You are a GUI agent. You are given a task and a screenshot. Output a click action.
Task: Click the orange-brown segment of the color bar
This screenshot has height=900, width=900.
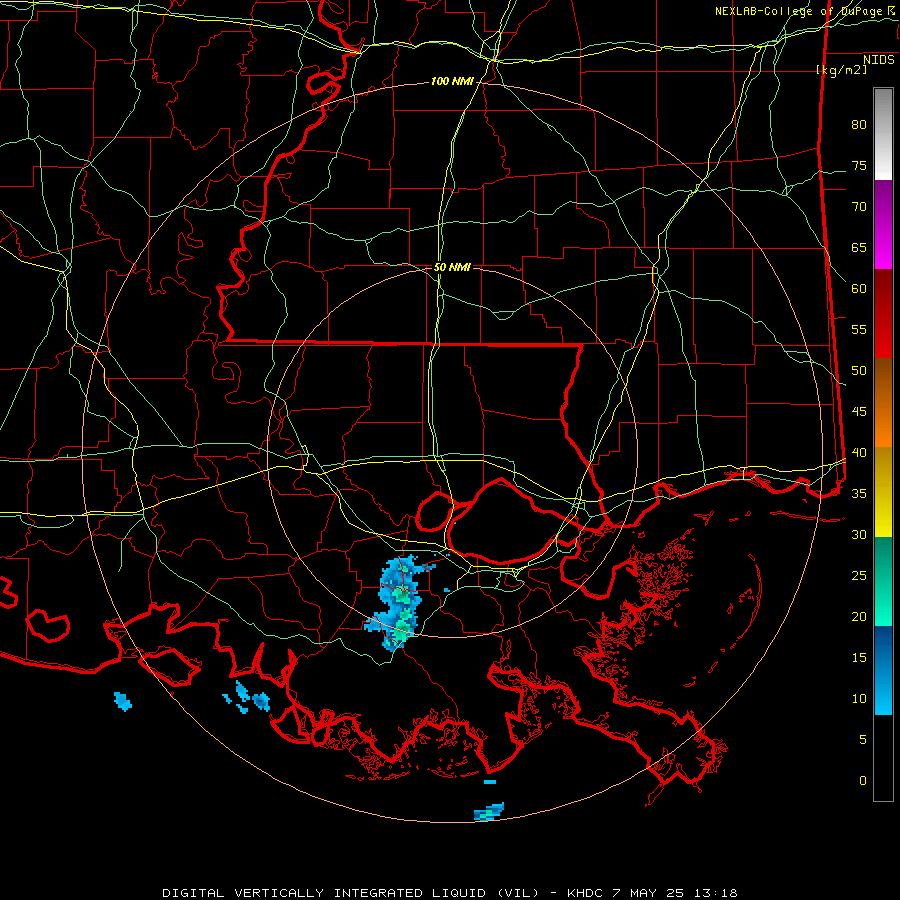point(883,402)
